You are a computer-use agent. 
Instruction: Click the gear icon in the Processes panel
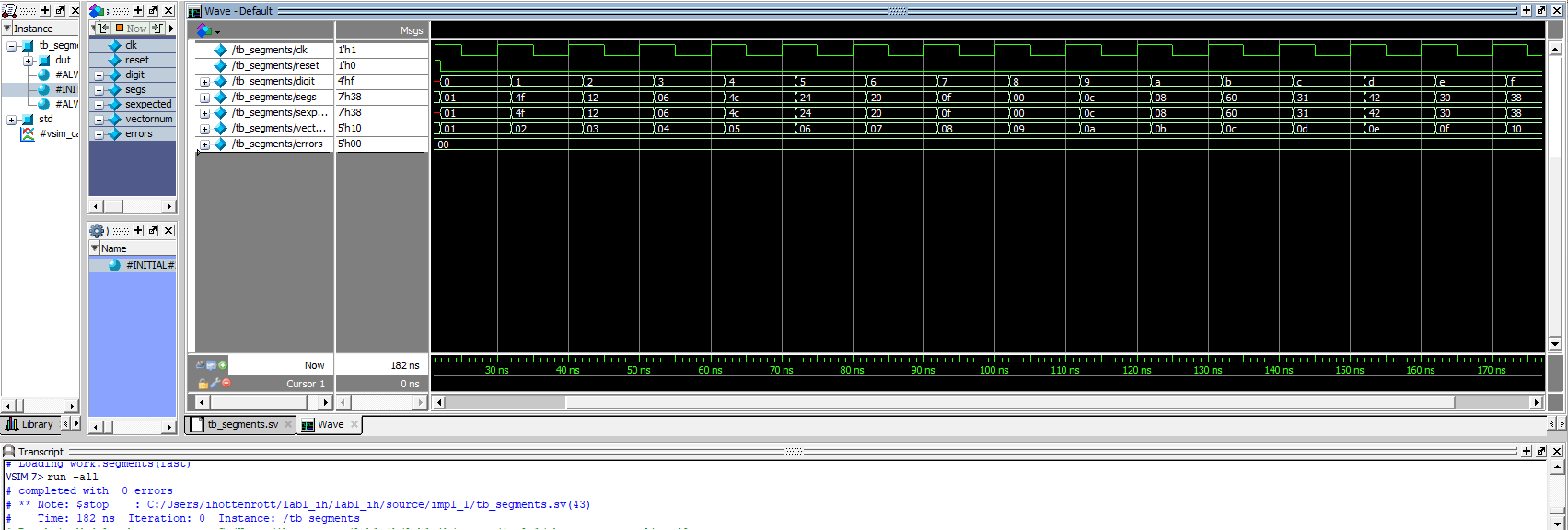pyautogui.click(x=96, y=230)
